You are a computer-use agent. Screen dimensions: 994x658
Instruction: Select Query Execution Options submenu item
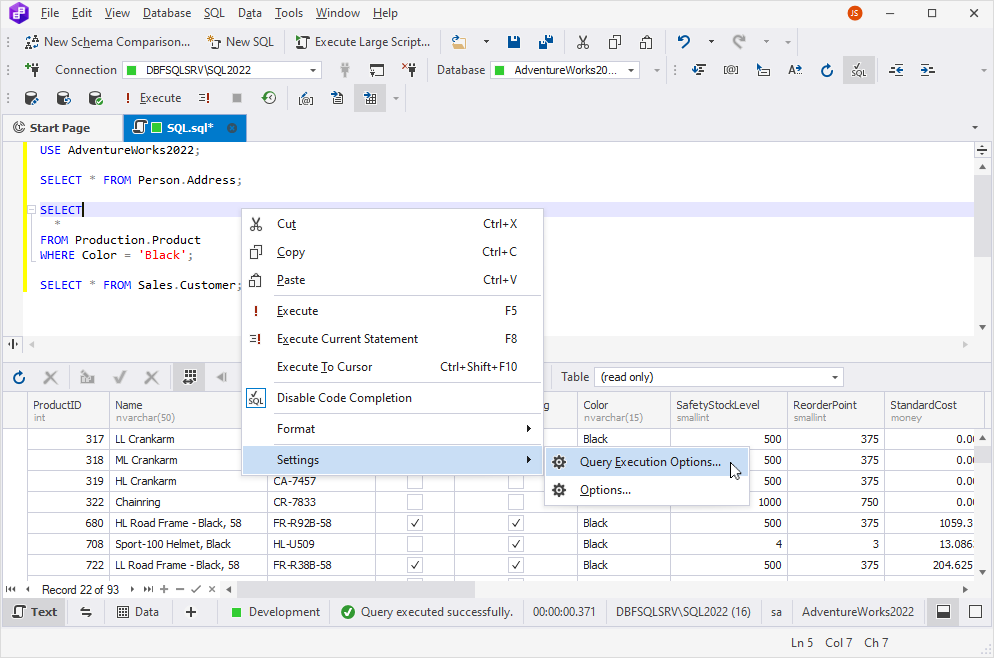(x=647, y=462)
